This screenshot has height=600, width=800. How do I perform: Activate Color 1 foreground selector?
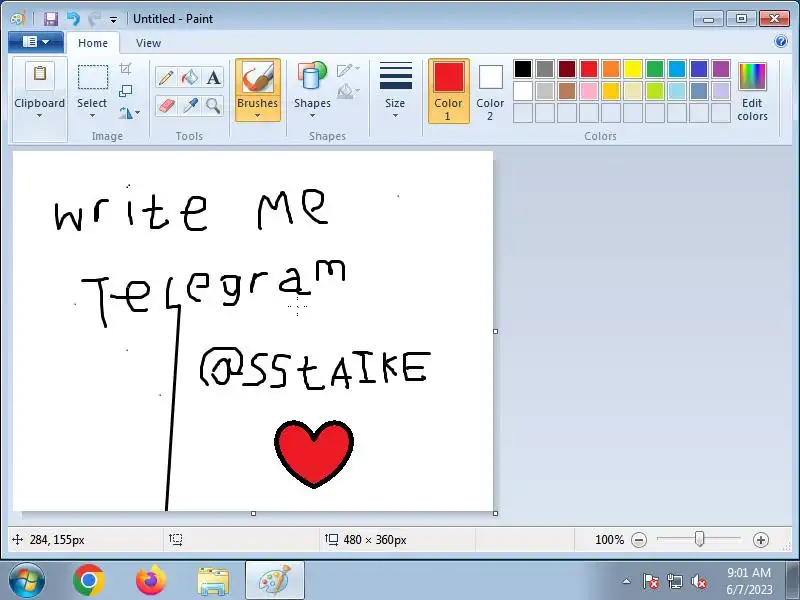[x=448, y=91]
